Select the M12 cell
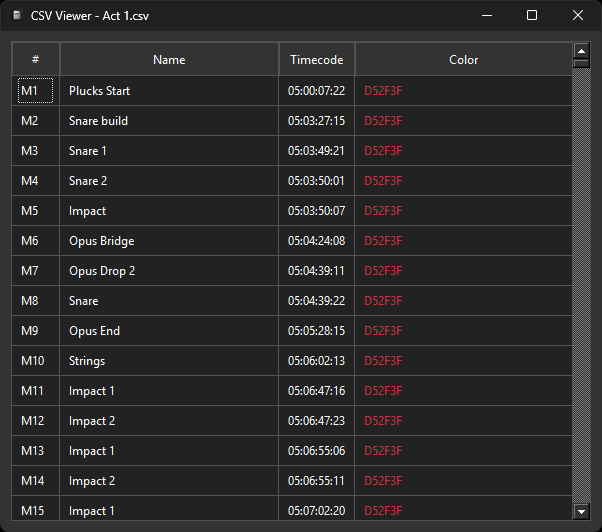The height and width of the screenshot is (532, 602). point(36,420)
